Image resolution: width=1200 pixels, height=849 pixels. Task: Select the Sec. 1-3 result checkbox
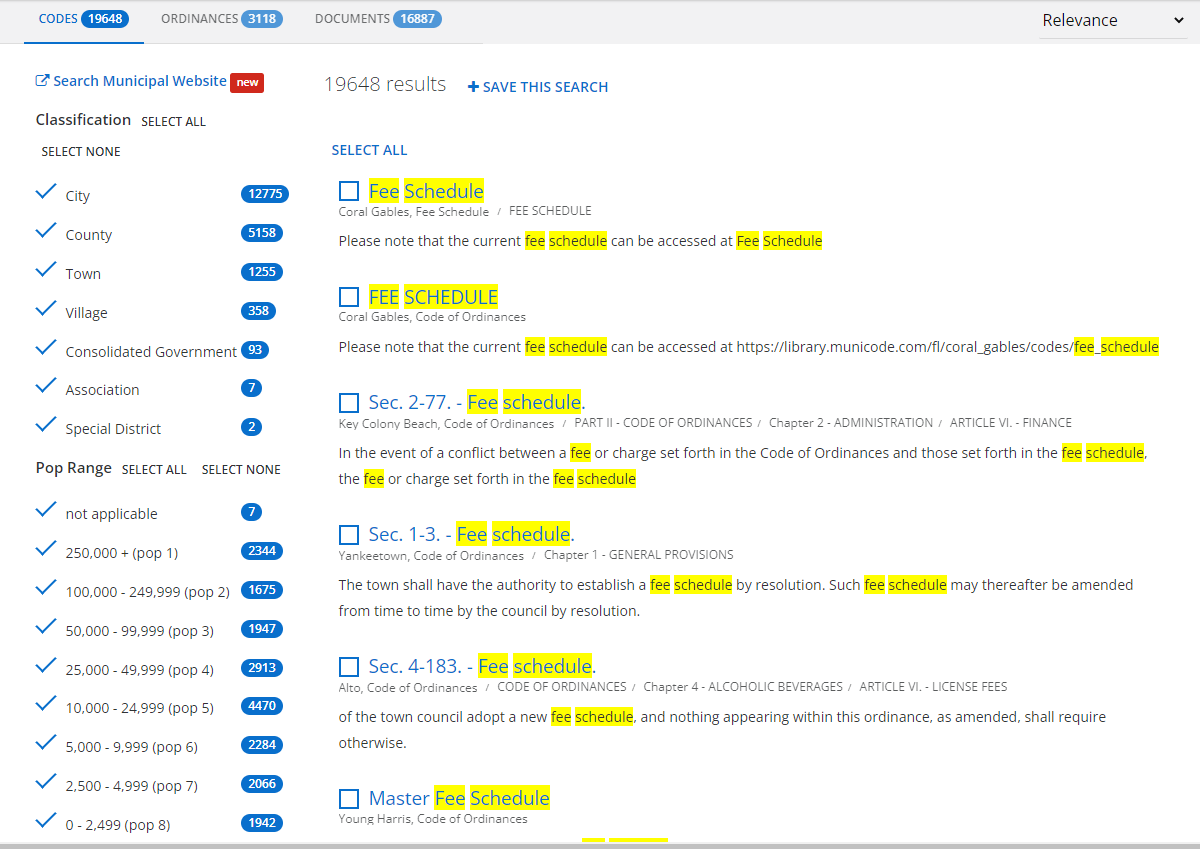349,535
